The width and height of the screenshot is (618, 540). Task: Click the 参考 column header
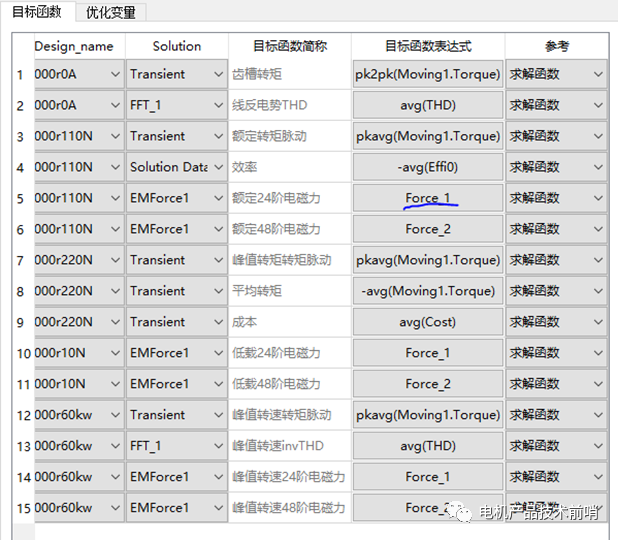click(x=556, y=46)
